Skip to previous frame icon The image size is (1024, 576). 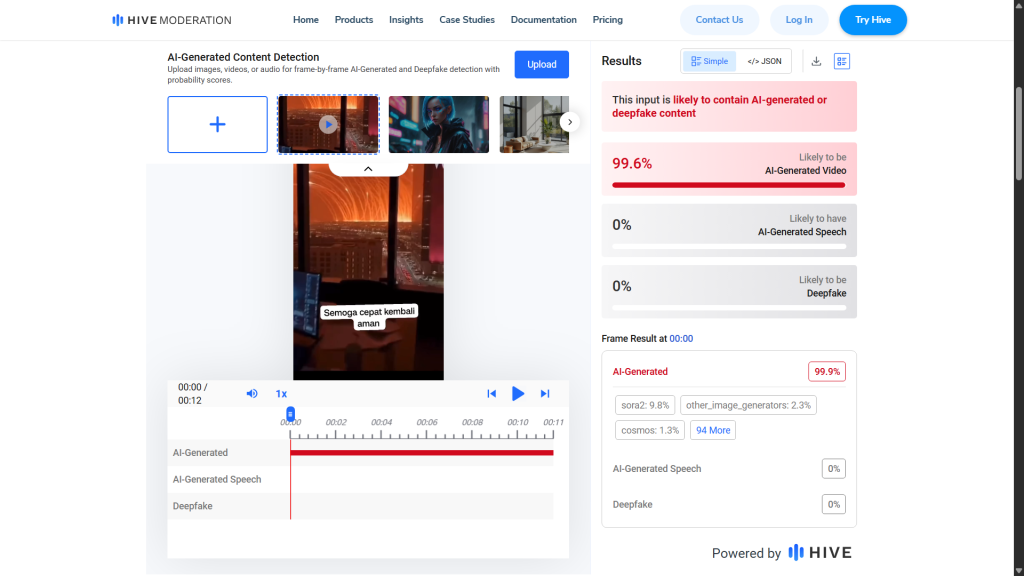click(x=491, y=394)
